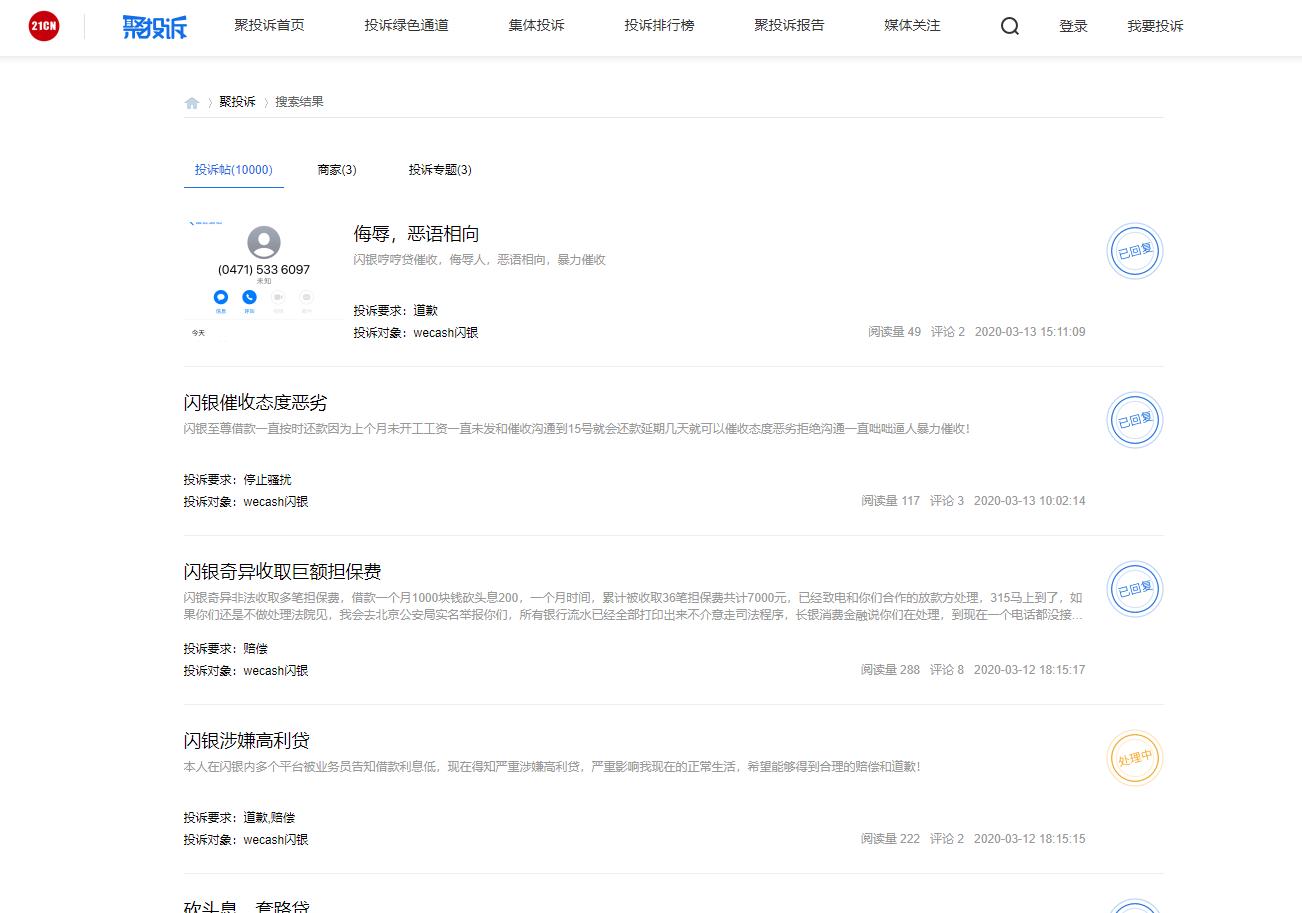Click the 聚投诉 blue site logo
1302x913 pixels.
(155, 27)
